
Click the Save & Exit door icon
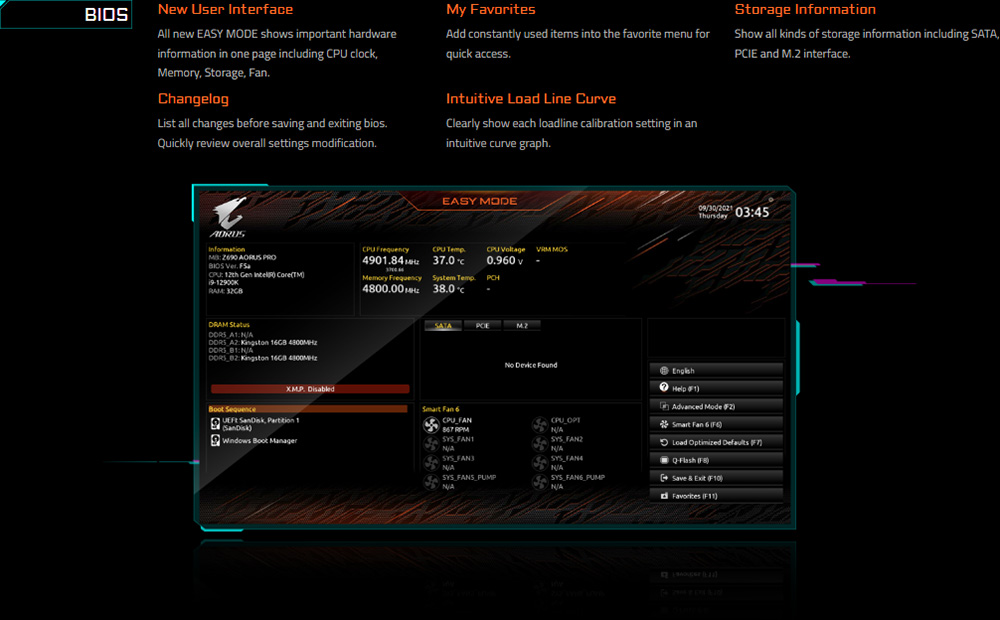[664, 478]
